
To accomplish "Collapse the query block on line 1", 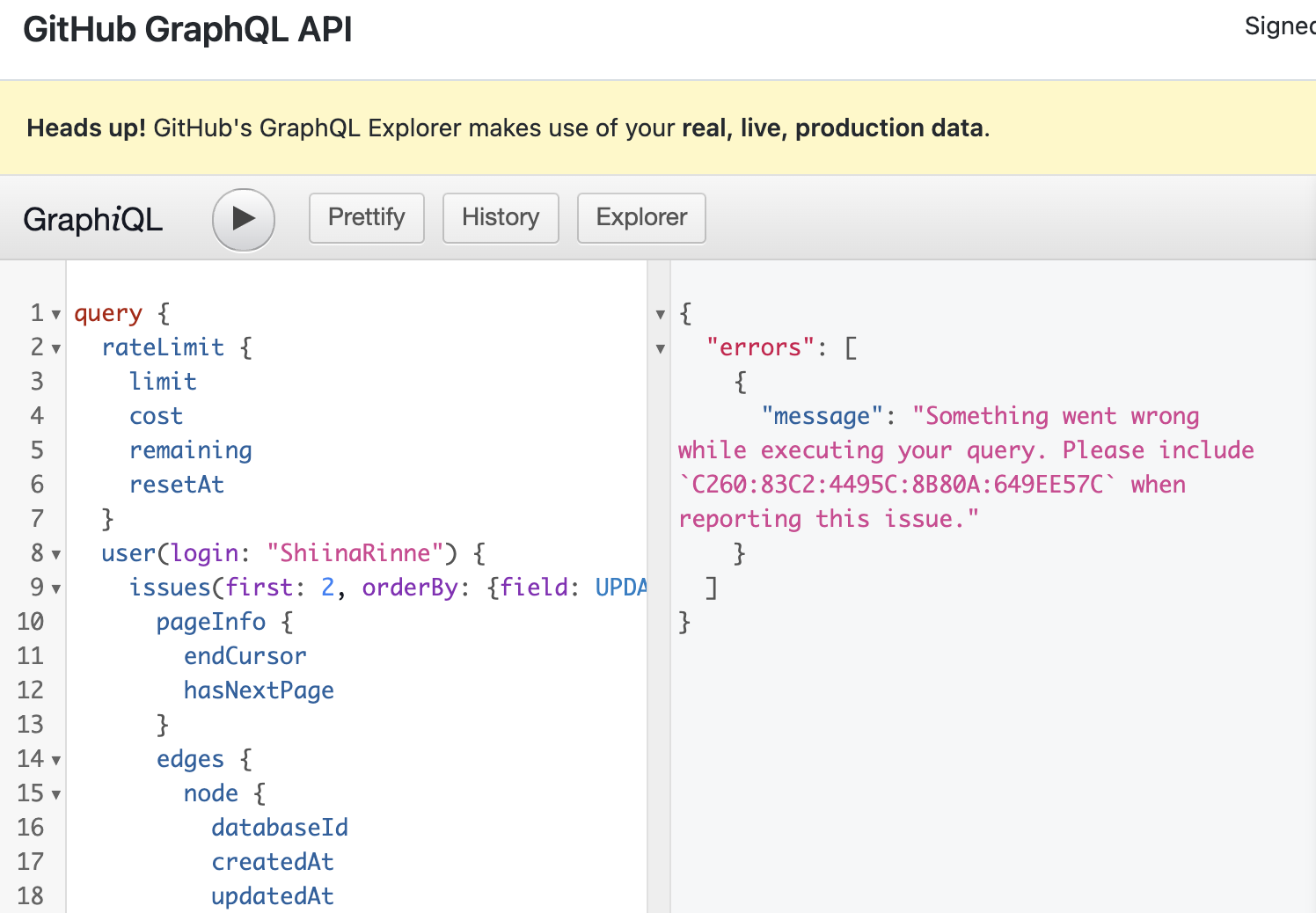I will pos(55,313).
